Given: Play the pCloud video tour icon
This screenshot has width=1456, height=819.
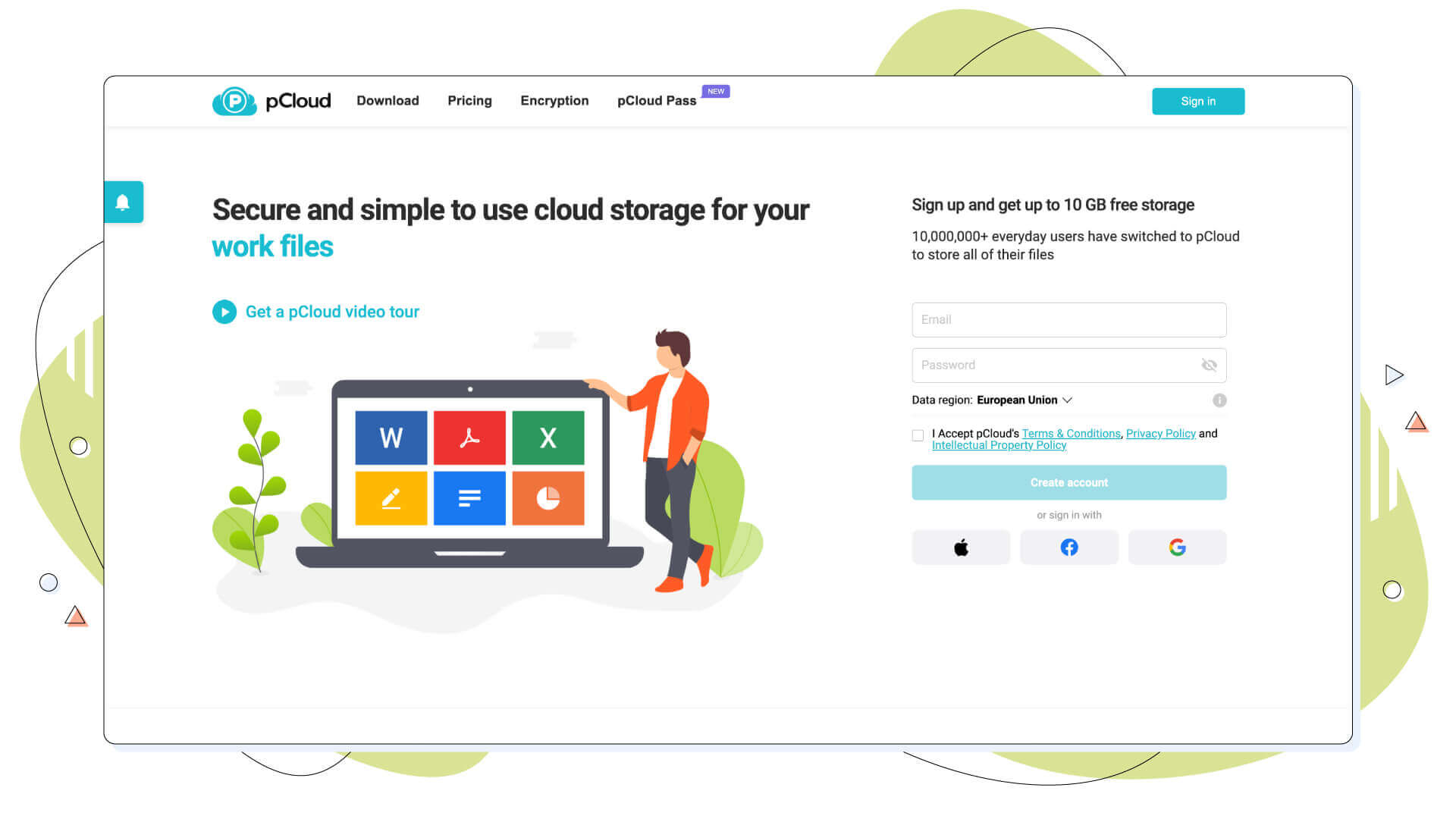Looking at the screenshot, I should pos(224,312).
